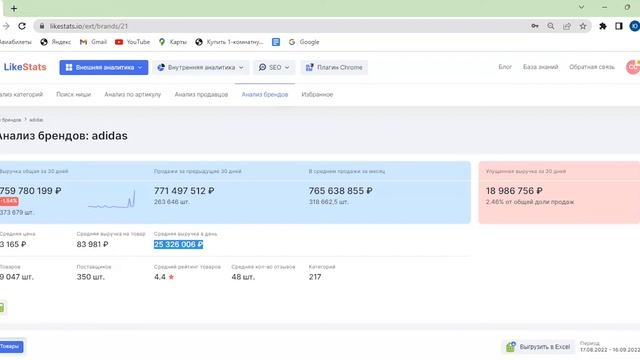
Task: Open the period date range 17.08.2022 - 16.09.2022
Action: coord(610,350)
